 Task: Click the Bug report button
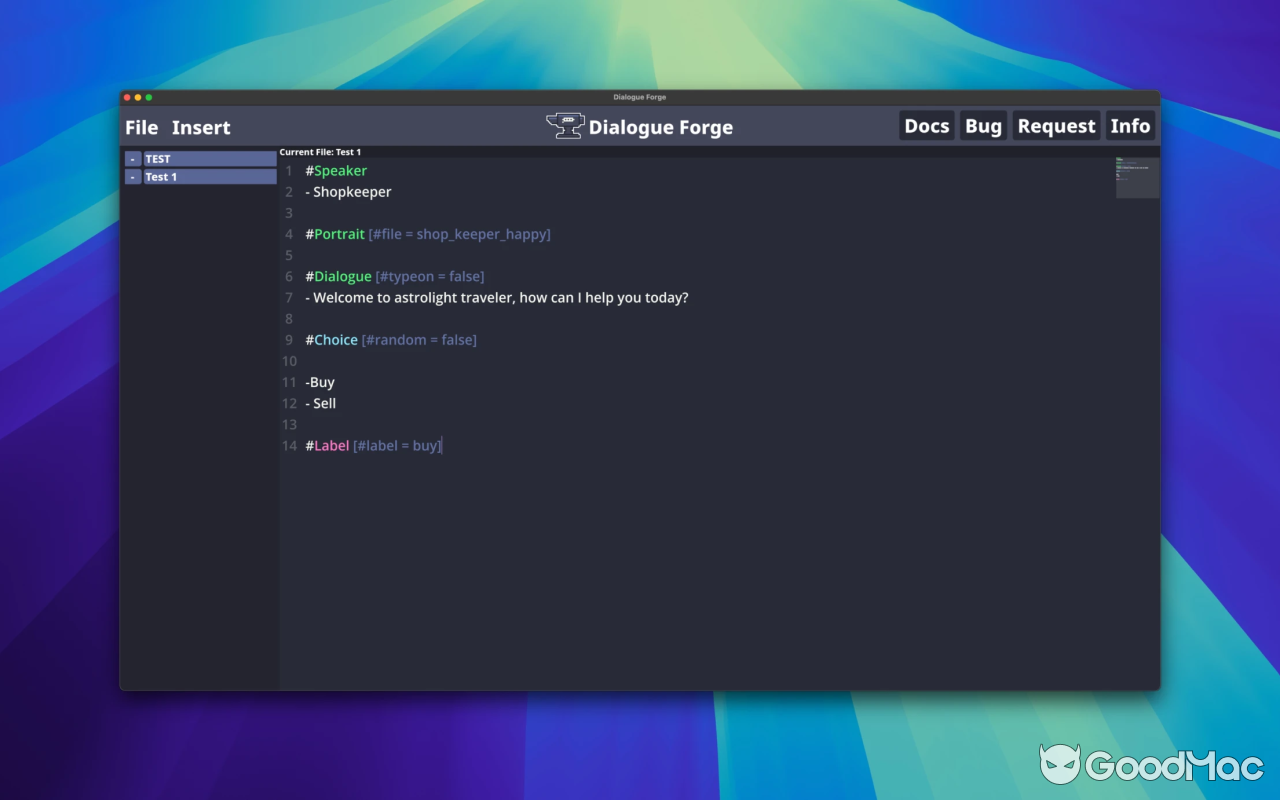point(983,125)
